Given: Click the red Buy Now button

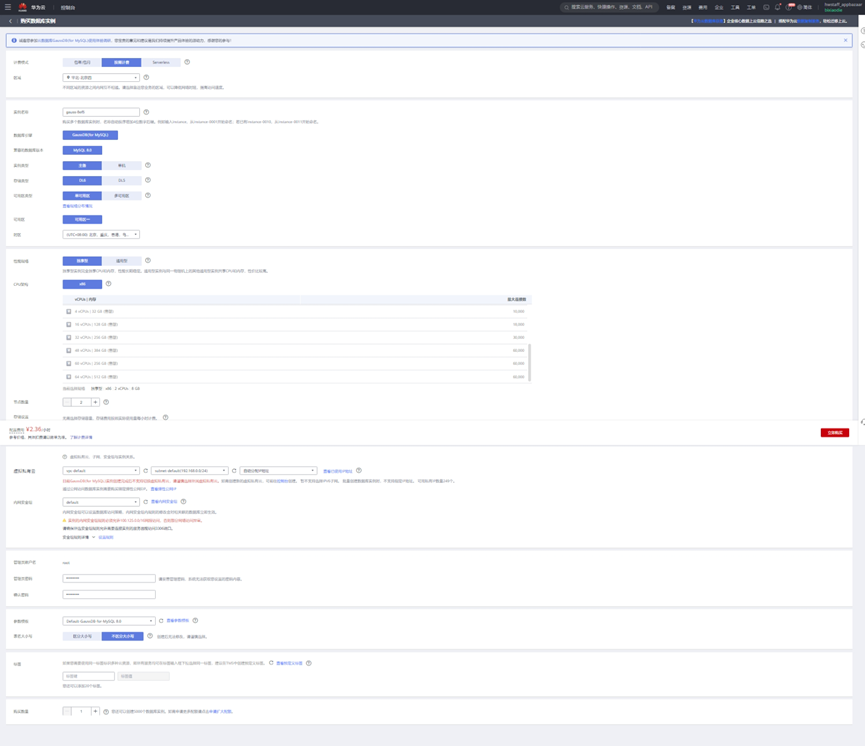Looking at the screenshot, I should pyautogui.click(x=835, y=433).
